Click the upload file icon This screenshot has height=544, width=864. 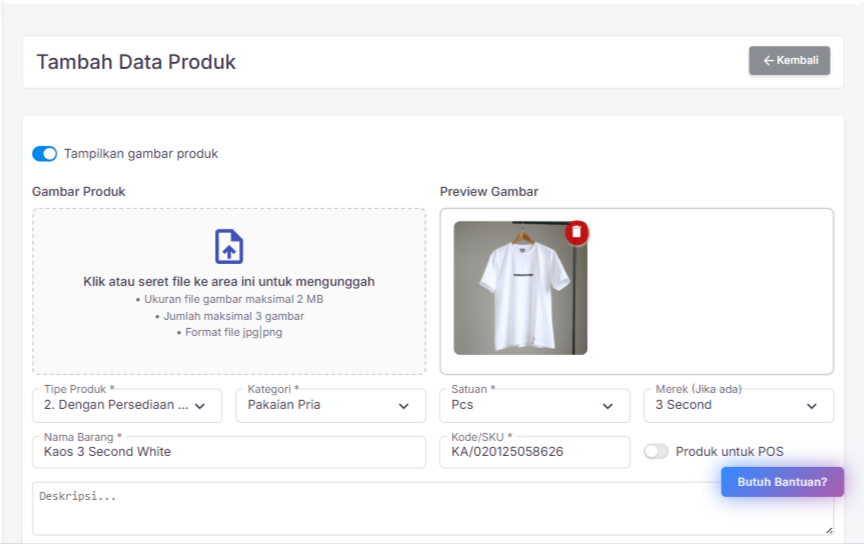(x=229, y=246)
